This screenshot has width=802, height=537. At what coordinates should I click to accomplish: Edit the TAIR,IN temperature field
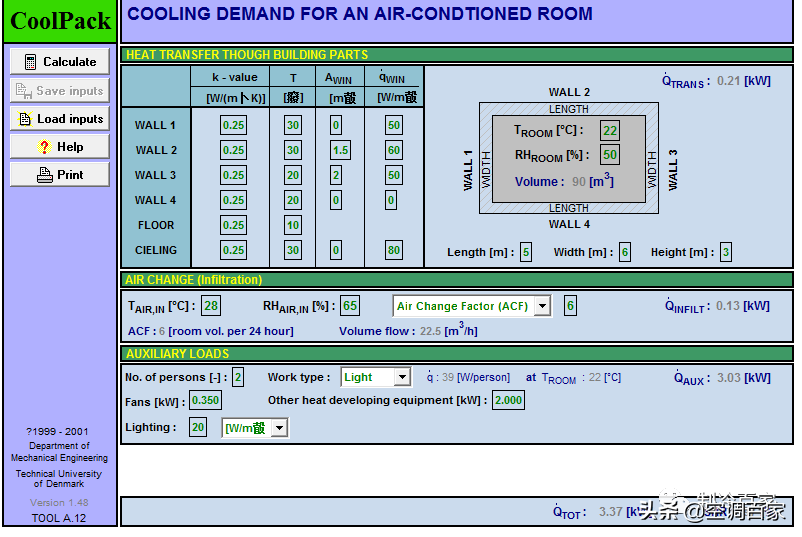211,306
